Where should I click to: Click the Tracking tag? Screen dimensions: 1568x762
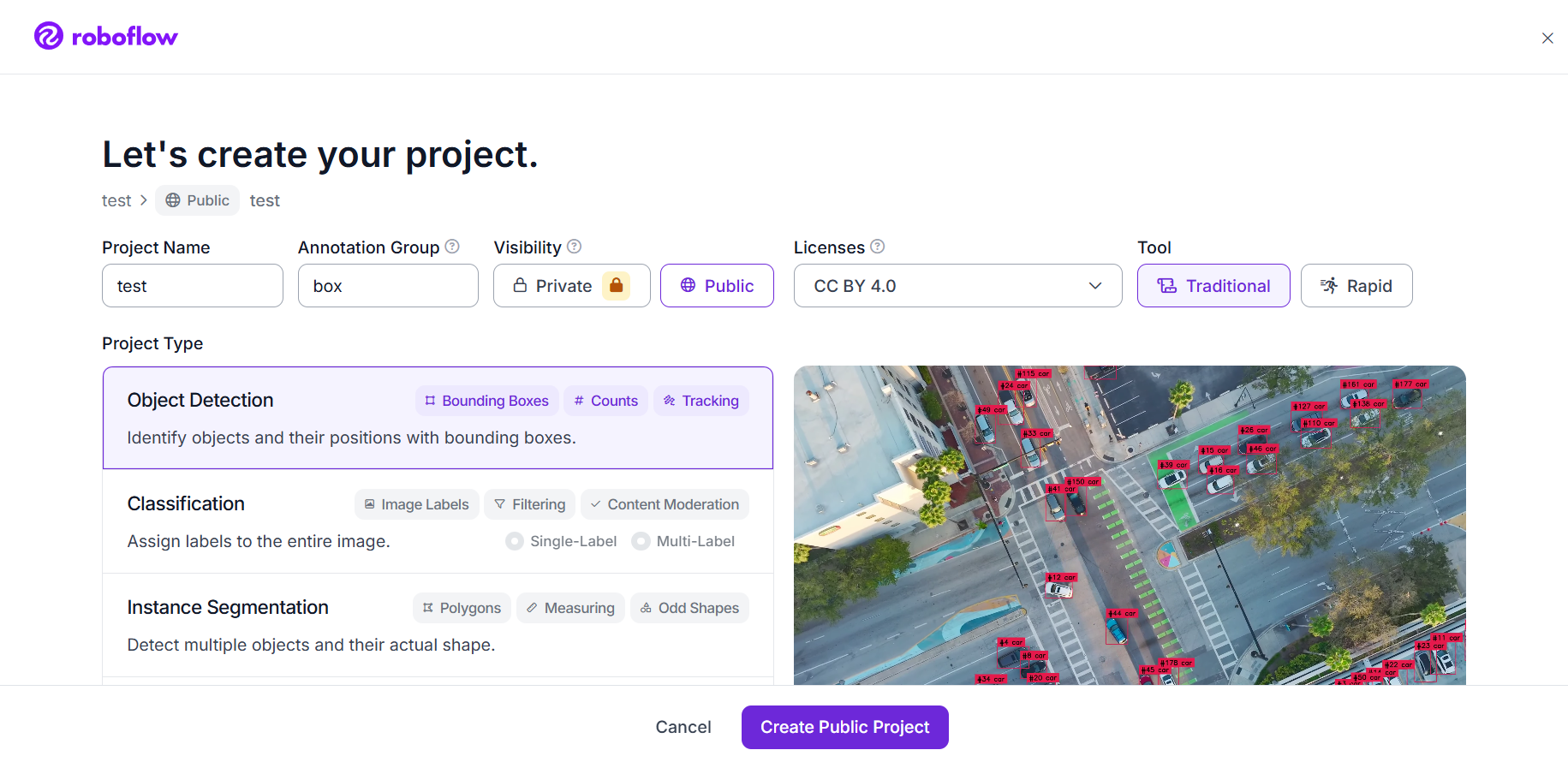coord(701,401)
